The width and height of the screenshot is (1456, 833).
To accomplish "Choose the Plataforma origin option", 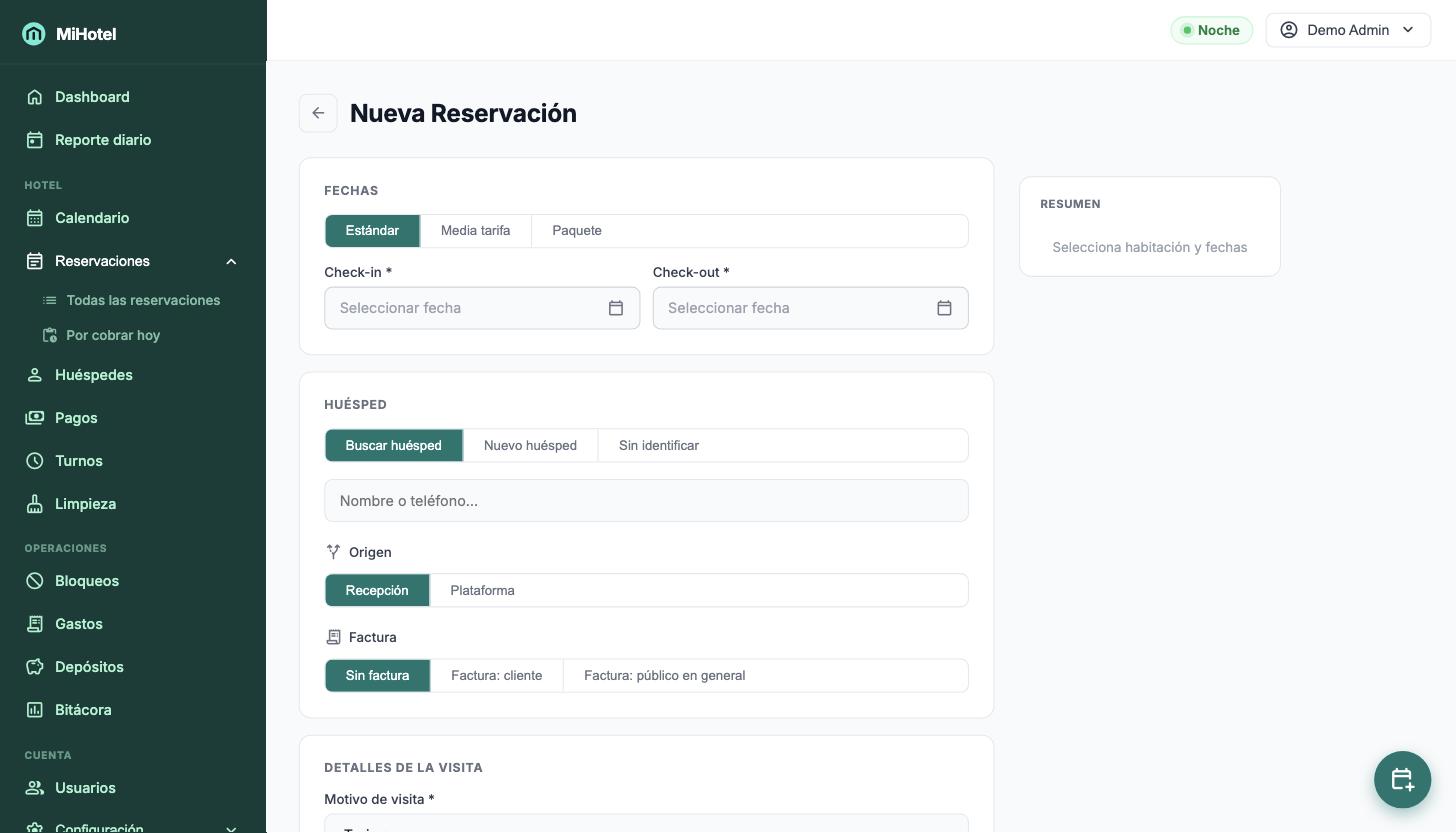I will click(482, 590).
